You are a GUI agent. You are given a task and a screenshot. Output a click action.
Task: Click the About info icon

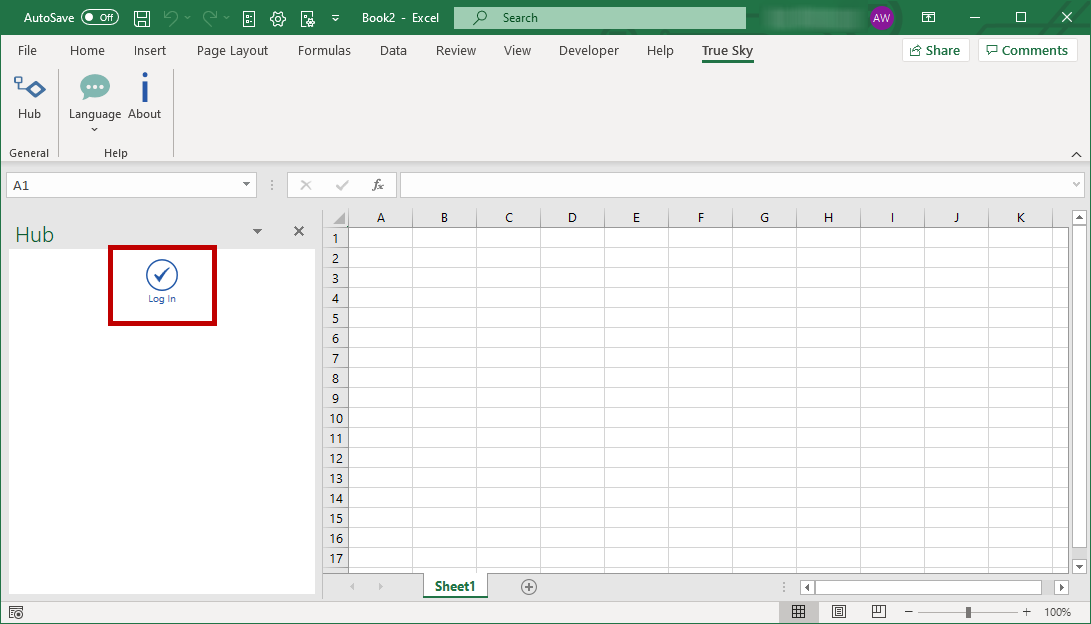point(144,88)
